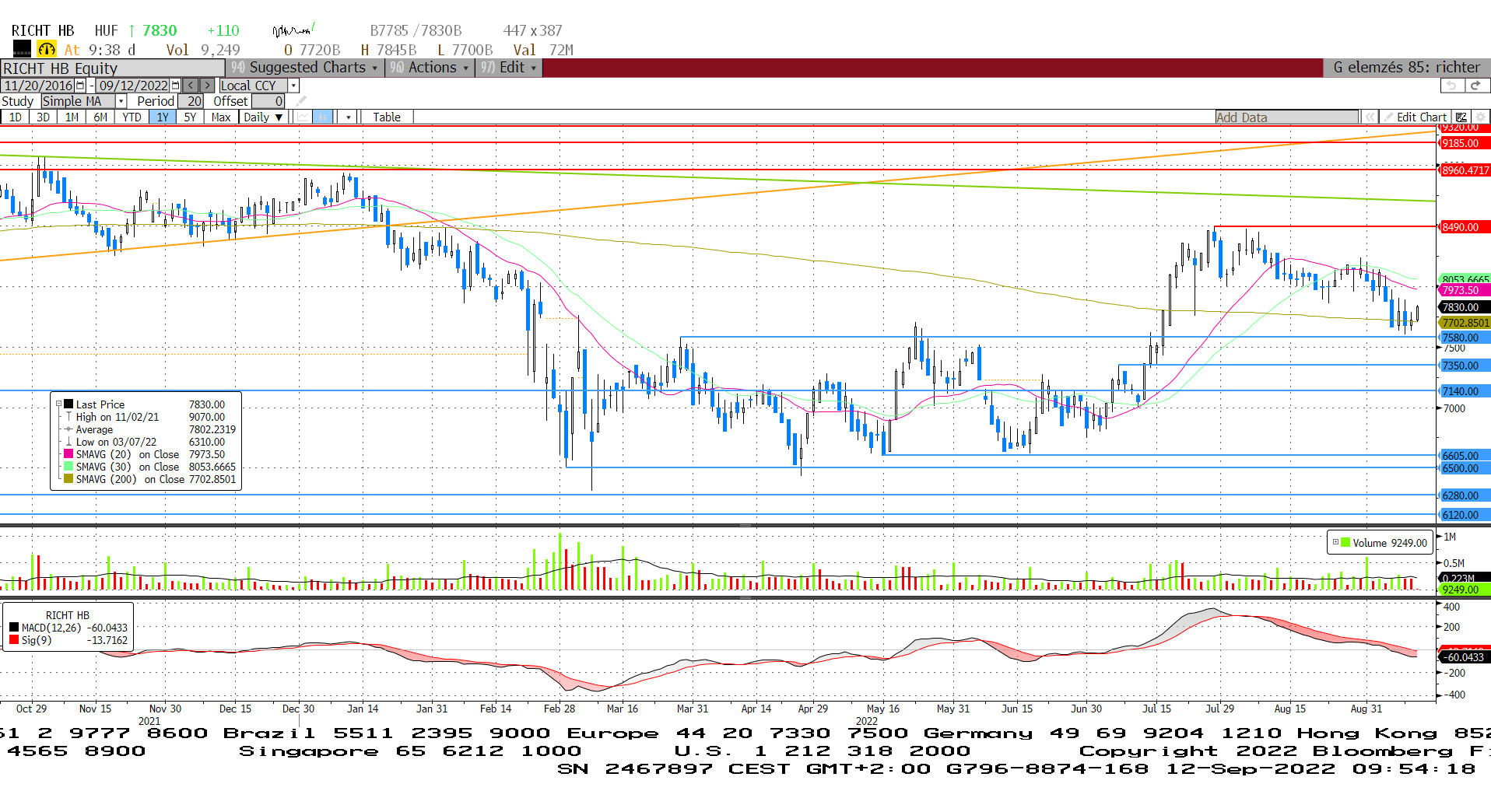
Task: Select the YTD time range
Action: [132, 117]
